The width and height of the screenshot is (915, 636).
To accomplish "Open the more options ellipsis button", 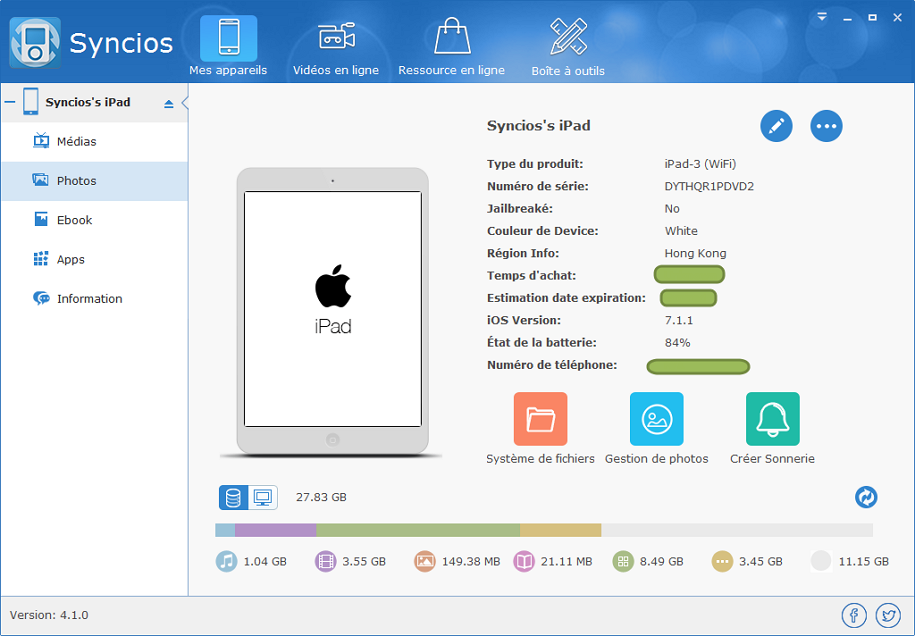I will (826, 126).
